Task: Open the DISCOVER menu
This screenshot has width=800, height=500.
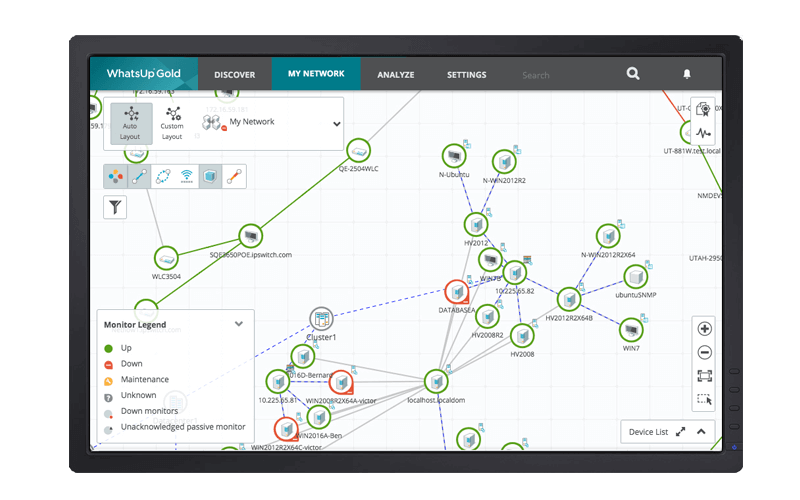Action: coord(234,74)
